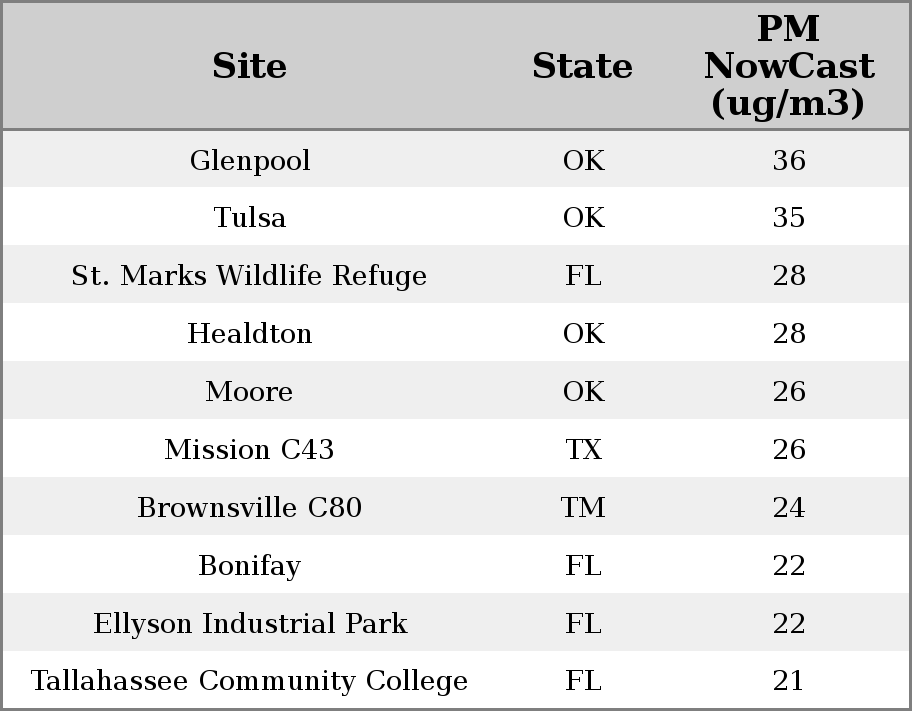Click the Ellyson Industrial Park cell
Screen dimensions: 912x711
pyautogui.click(x=249, y=624)
